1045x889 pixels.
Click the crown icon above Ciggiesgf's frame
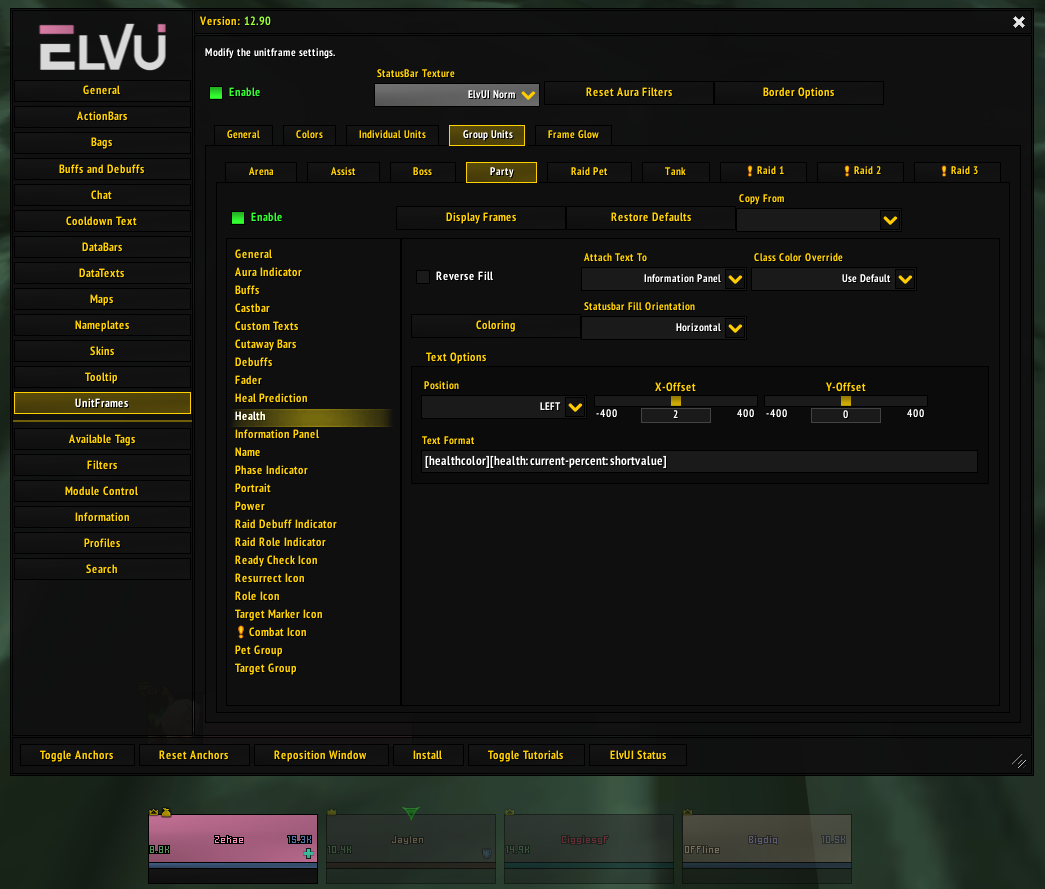(510, 812)
